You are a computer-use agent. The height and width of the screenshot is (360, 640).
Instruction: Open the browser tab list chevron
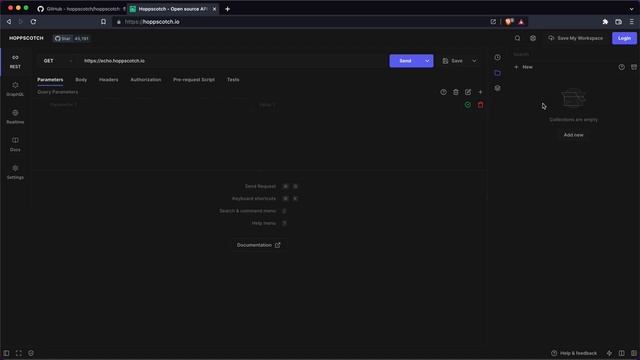631,9
